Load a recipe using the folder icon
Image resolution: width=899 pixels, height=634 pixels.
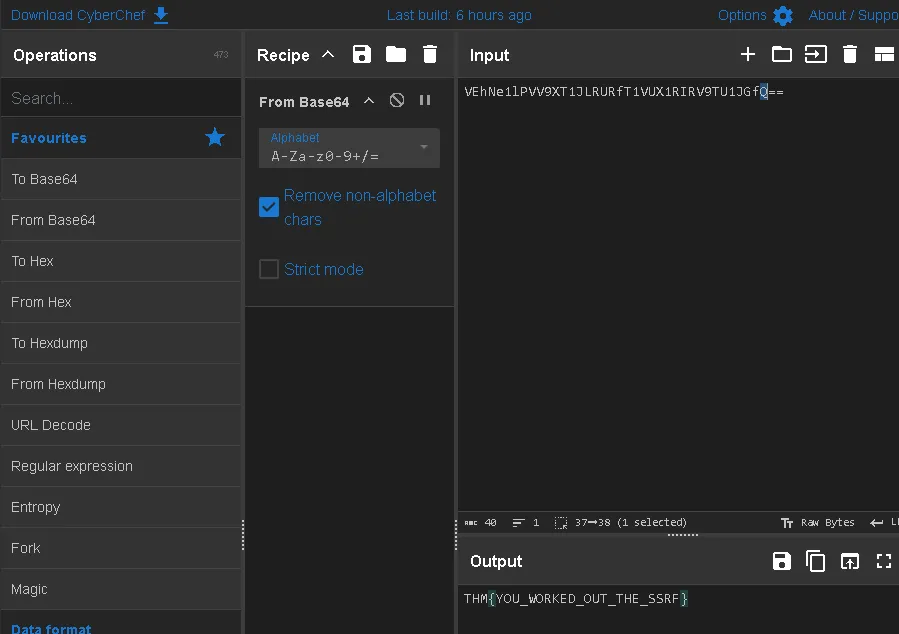coord(396,54)
